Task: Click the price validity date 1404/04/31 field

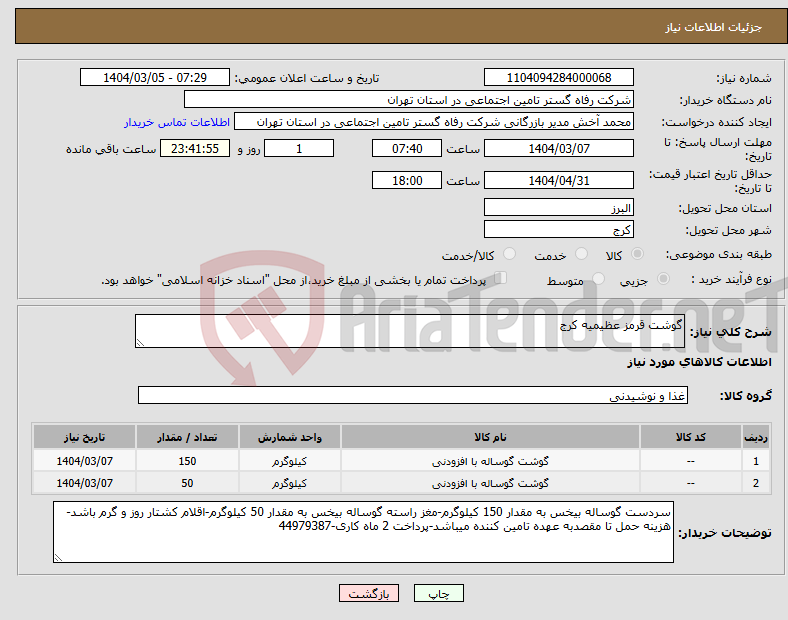Action: pos(558,180)
